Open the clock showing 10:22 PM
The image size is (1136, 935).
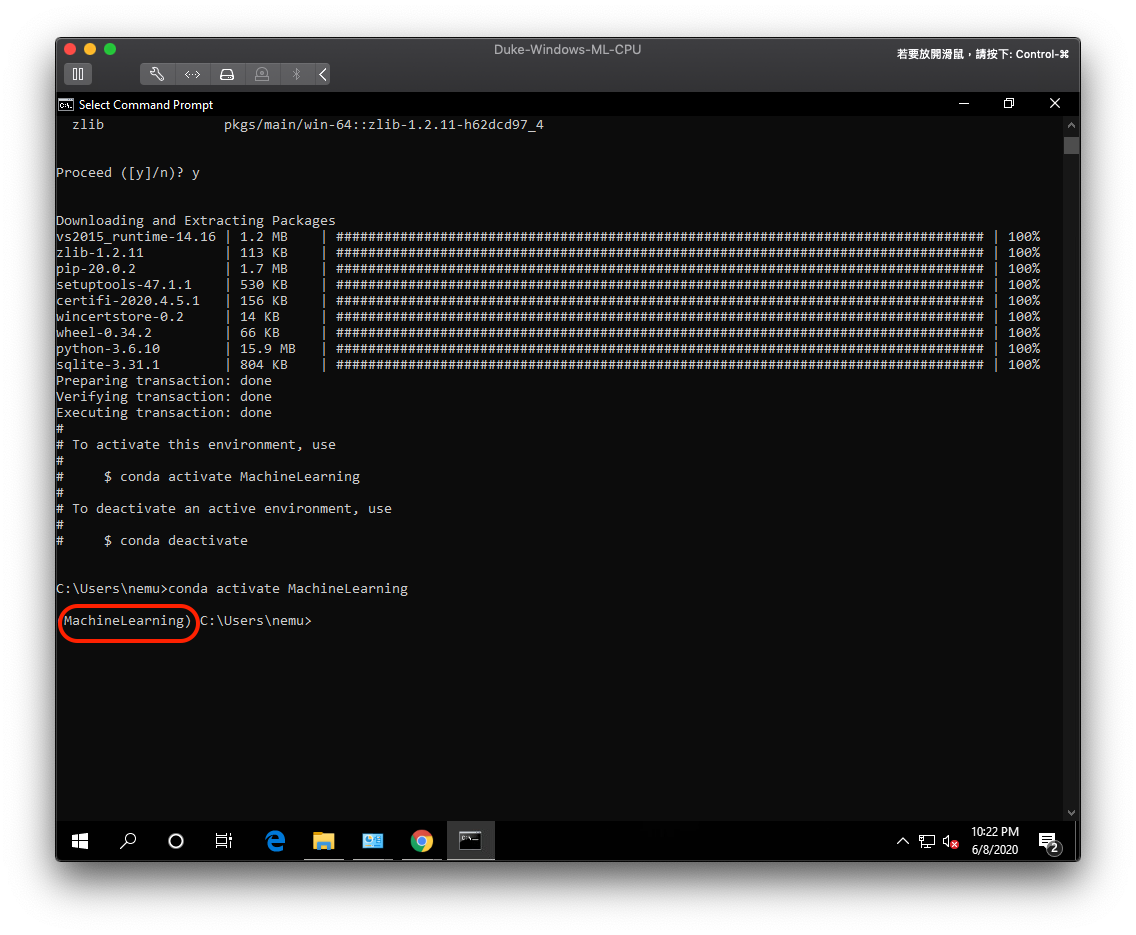click(x=994, y=840)
